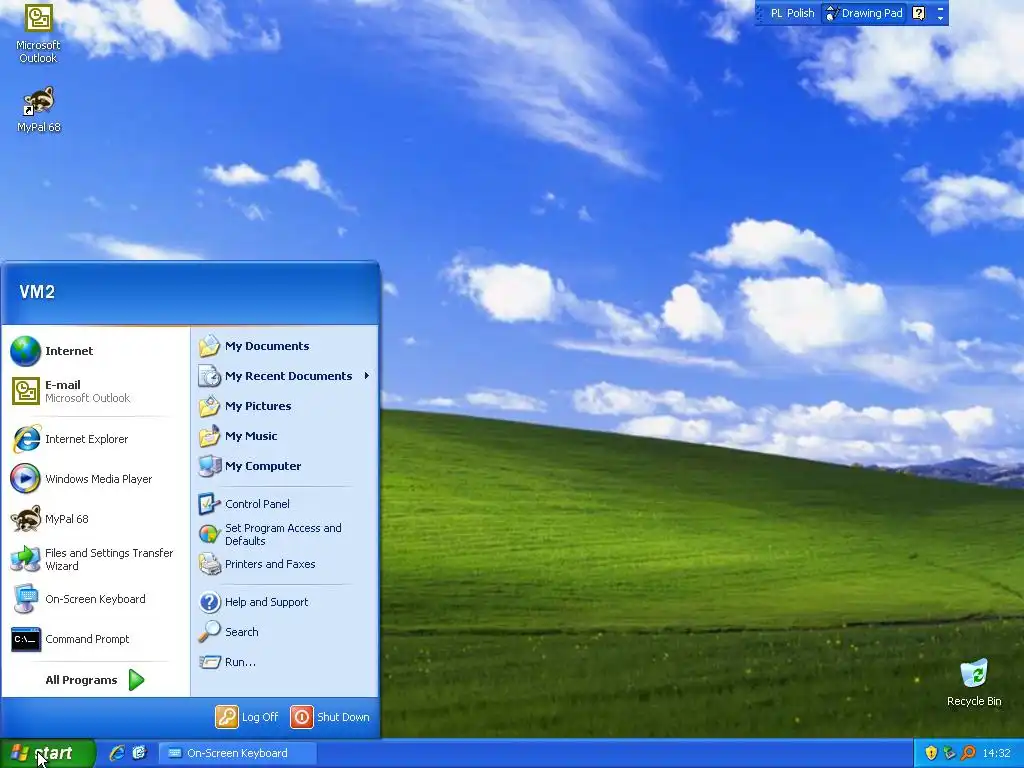Open the Drawing Pad language bar button
Viewport: 1024px width, 768px height.
864,13
